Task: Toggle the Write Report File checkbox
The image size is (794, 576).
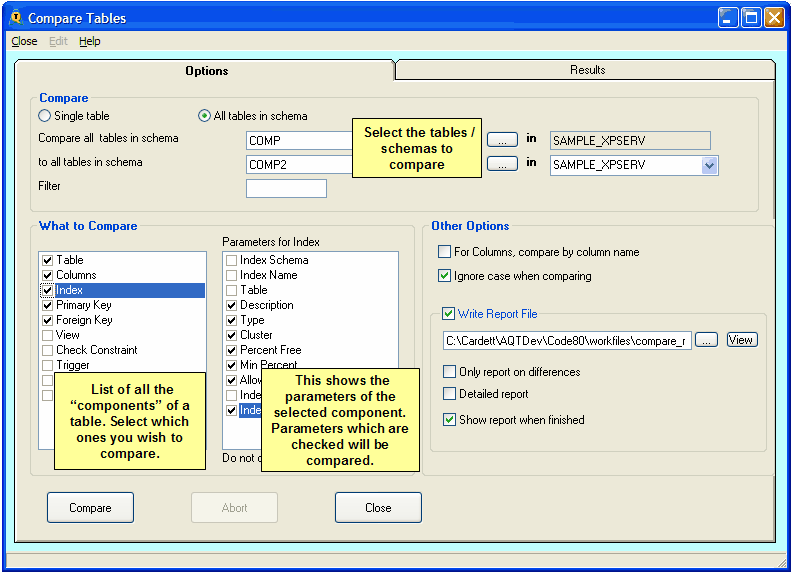Action: pos(448,314)
